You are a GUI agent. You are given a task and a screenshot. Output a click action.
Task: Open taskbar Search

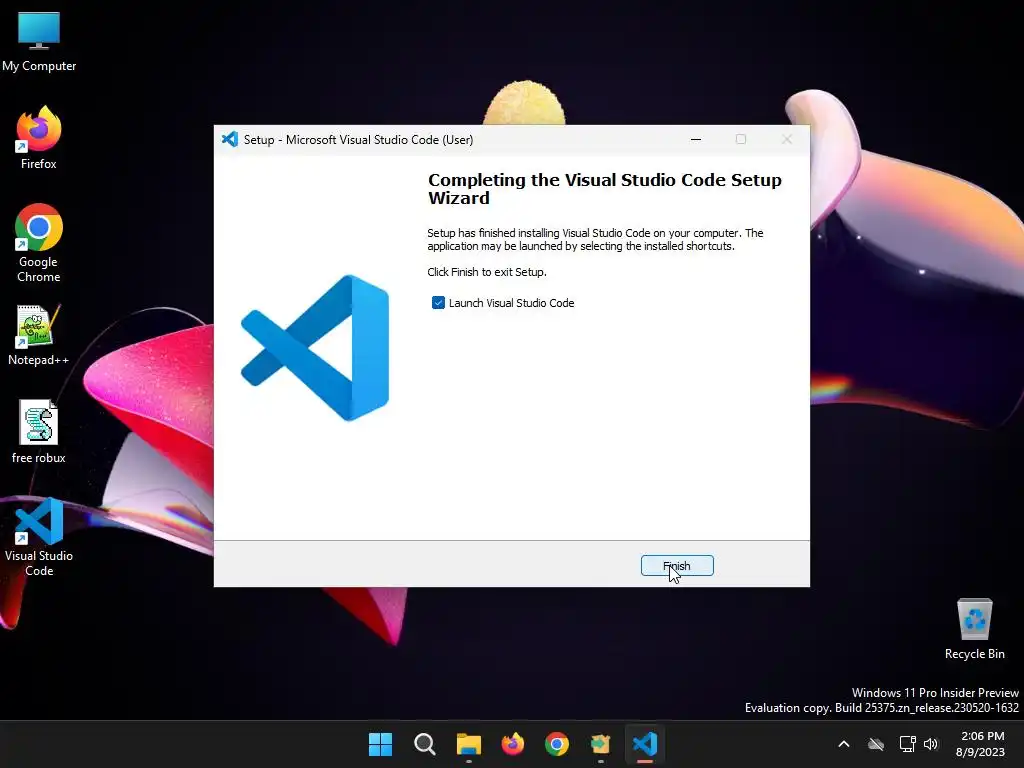coord(424,744)
